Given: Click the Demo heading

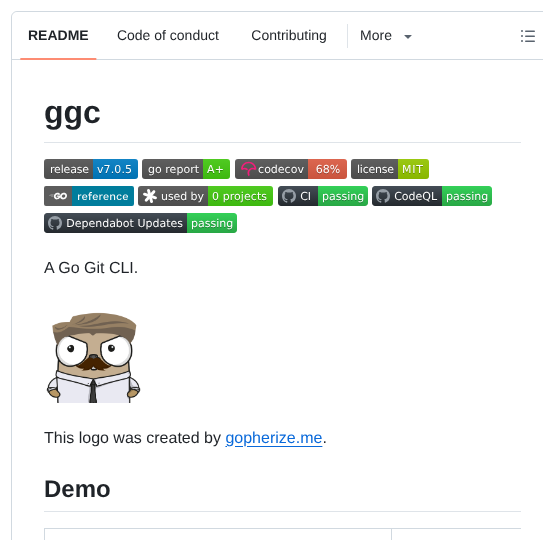Looking at the screenshot, I should click(77, 489).
